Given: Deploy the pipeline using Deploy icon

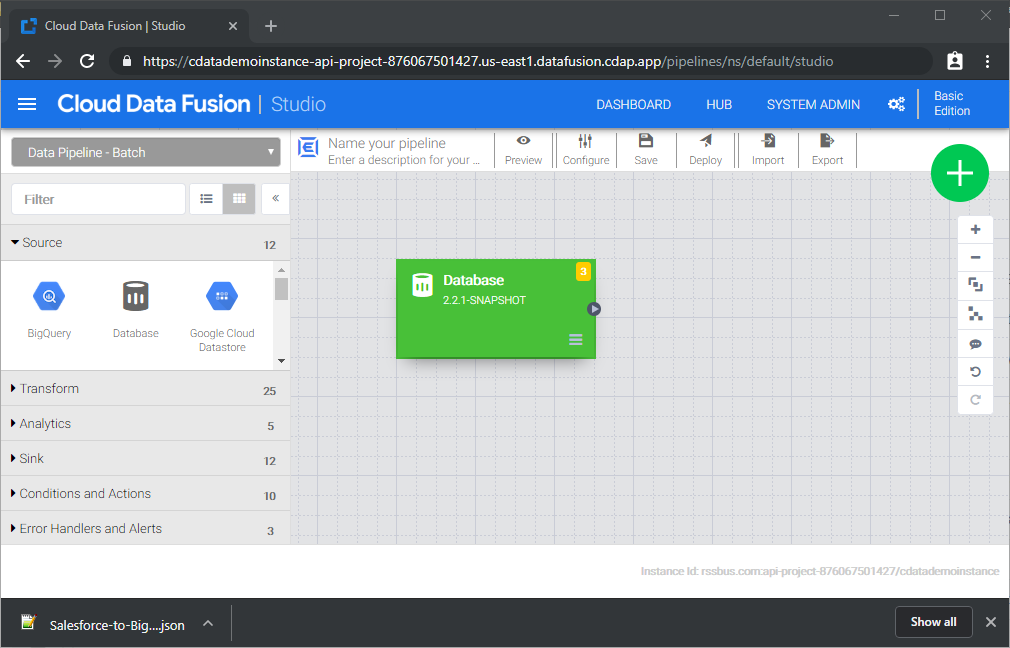Looking at the screenshot, I should coord(705,141).
